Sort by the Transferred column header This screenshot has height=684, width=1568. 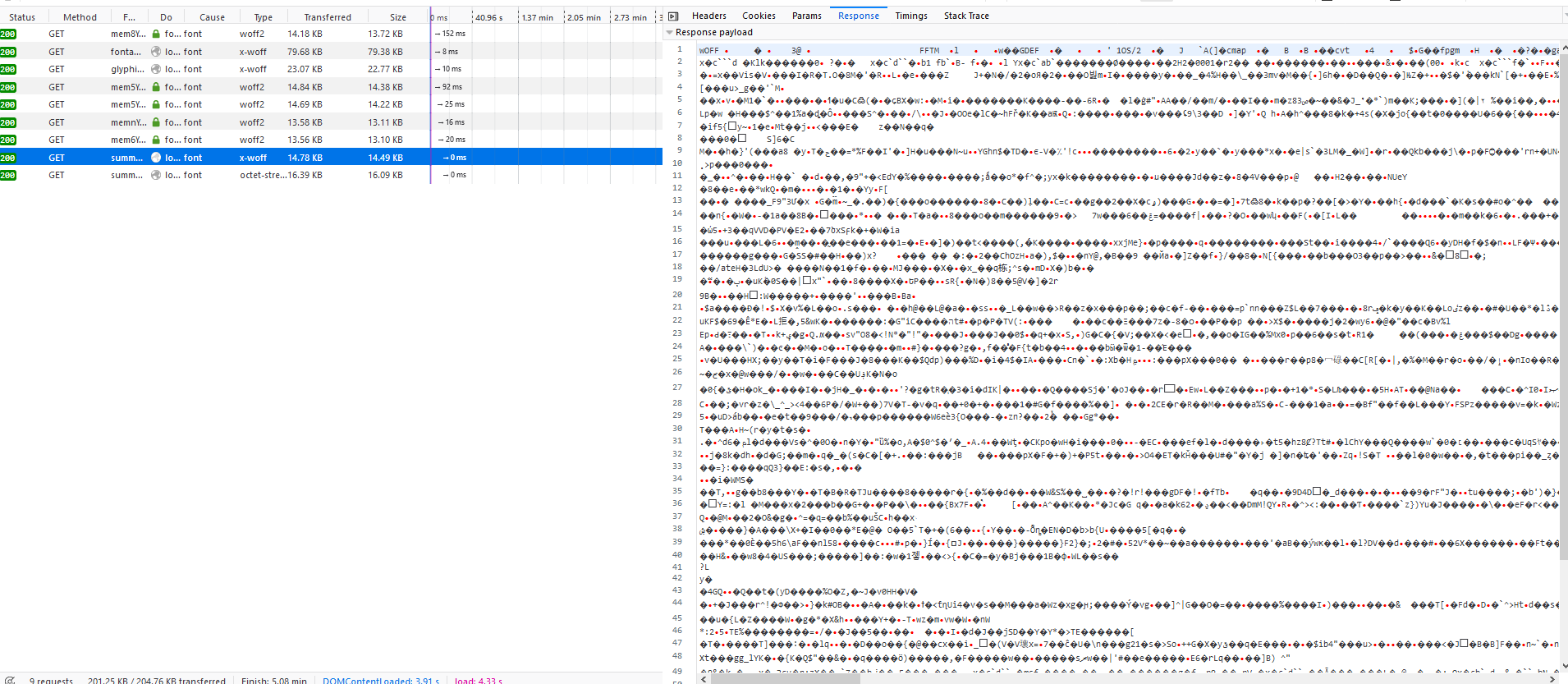click(x=327, y=17)
